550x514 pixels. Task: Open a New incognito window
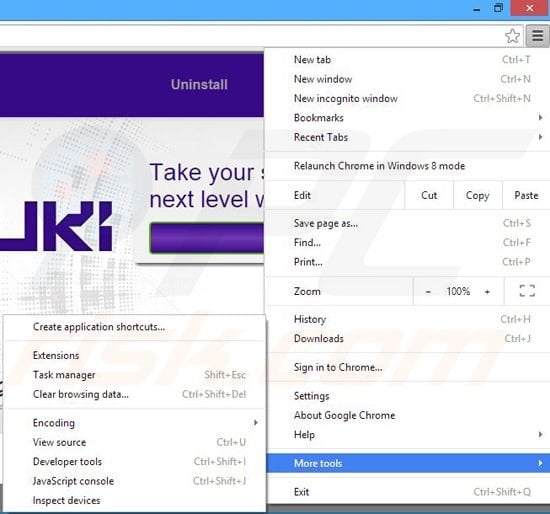(408, 99)
